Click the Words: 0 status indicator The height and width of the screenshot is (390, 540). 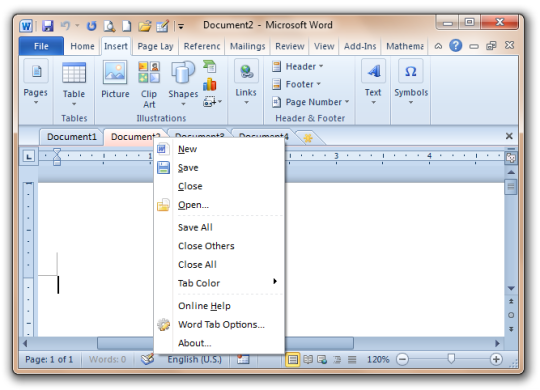[107, 360]
